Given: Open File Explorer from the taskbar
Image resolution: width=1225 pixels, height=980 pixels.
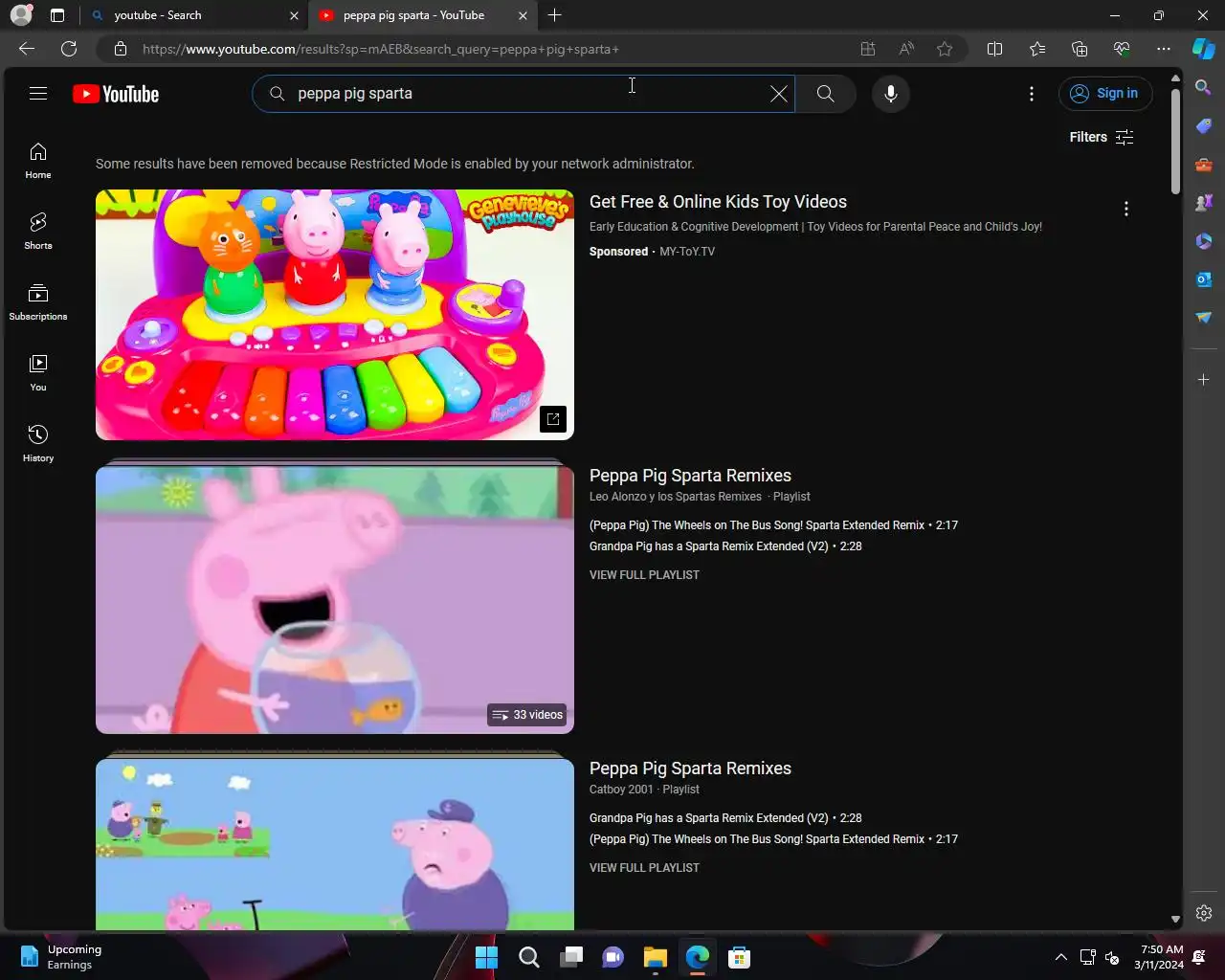Looking at the screenshot, I should pos(656,957).
